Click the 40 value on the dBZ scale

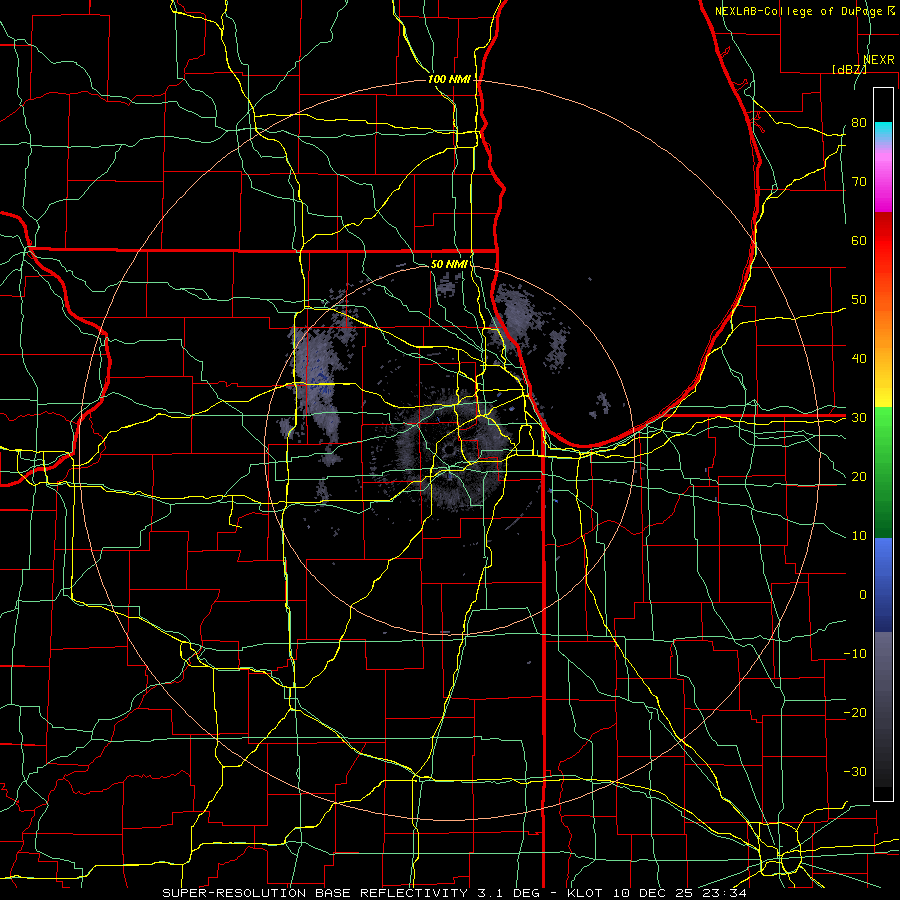[x=859, y=359]
